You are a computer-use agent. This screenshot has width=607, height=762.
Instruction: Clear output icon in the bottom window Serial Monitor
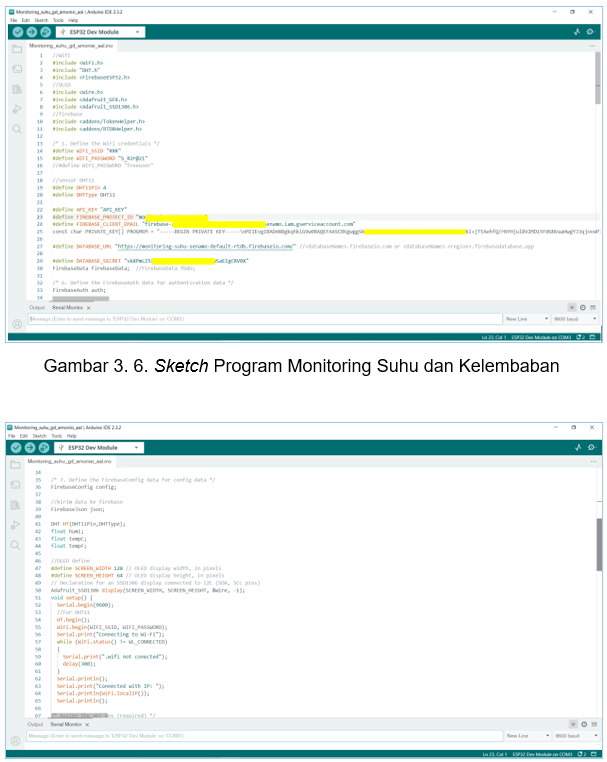point(594,724)
